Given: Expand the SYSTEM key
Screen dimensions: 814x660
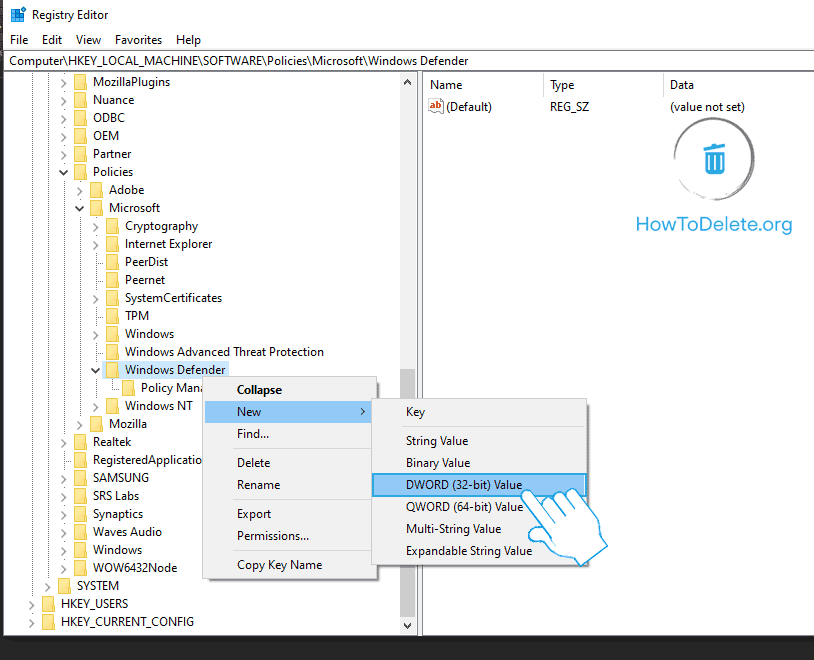Looking at the screenshot, I should [47, 585].
